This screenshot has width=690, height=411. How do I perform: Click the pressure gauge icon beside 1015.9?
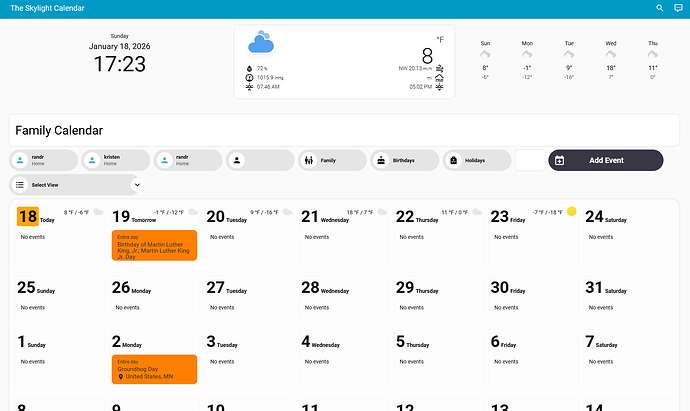[x=250, y=77]
